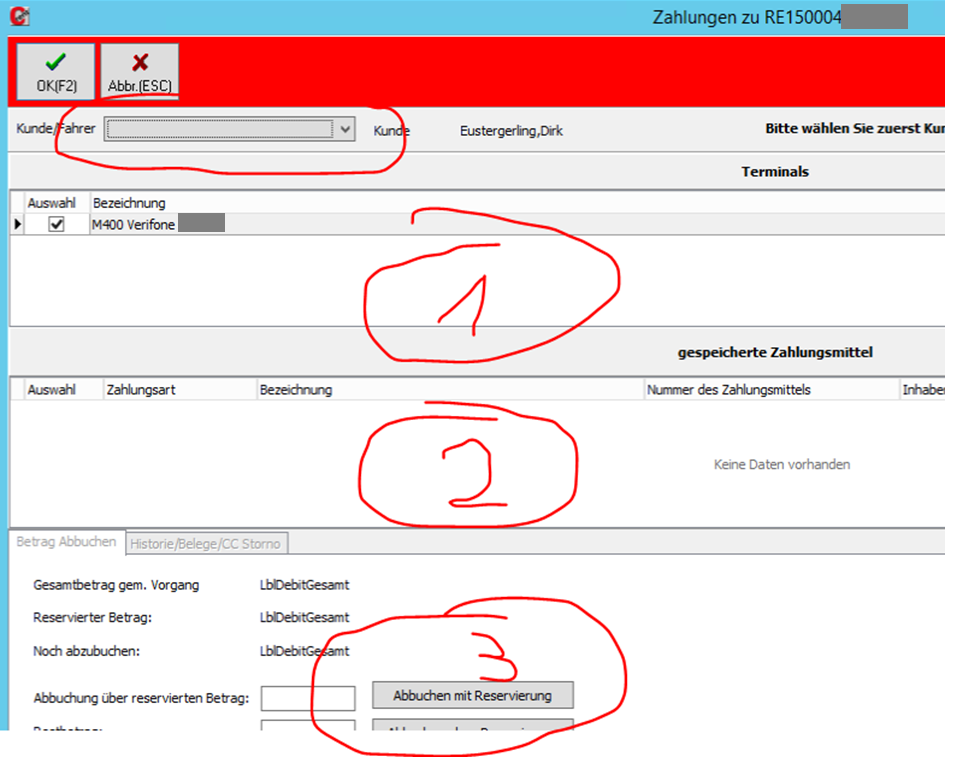Viewport: 972px width, 772px height.
Task: Select the M400 Verifone terminal row
Action: pos(133,225)
